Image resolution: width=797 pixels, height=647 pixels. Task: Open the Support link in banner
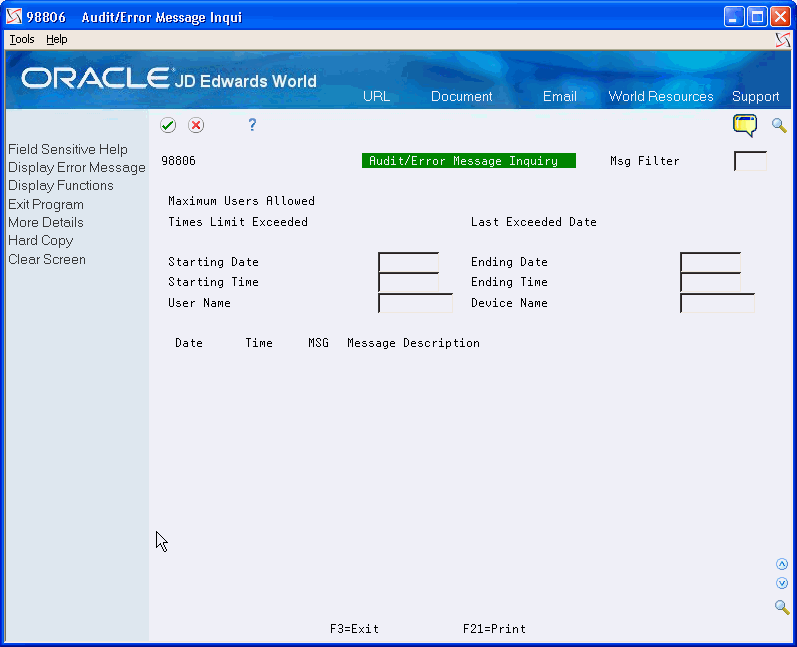pyautogui.click(x=755, y=96)
